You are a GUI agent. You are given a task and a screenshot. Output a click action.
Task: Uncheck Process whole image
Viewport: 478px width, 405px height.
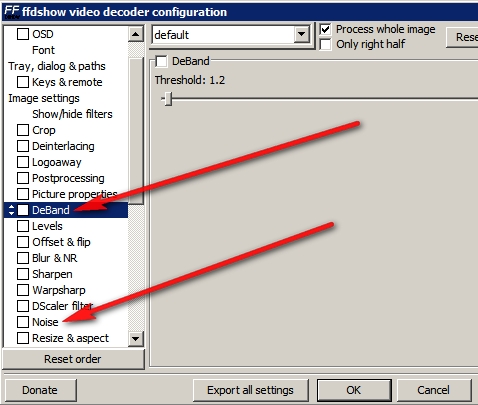point(325,29)
